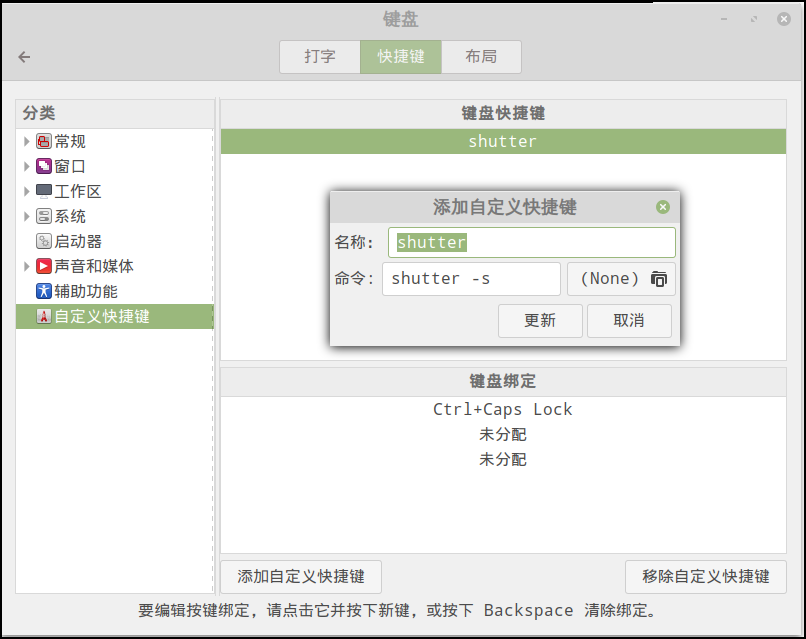806x639 pixels.
Task: Click the Windows (窗口) category icon
Action: pos(44,167)
